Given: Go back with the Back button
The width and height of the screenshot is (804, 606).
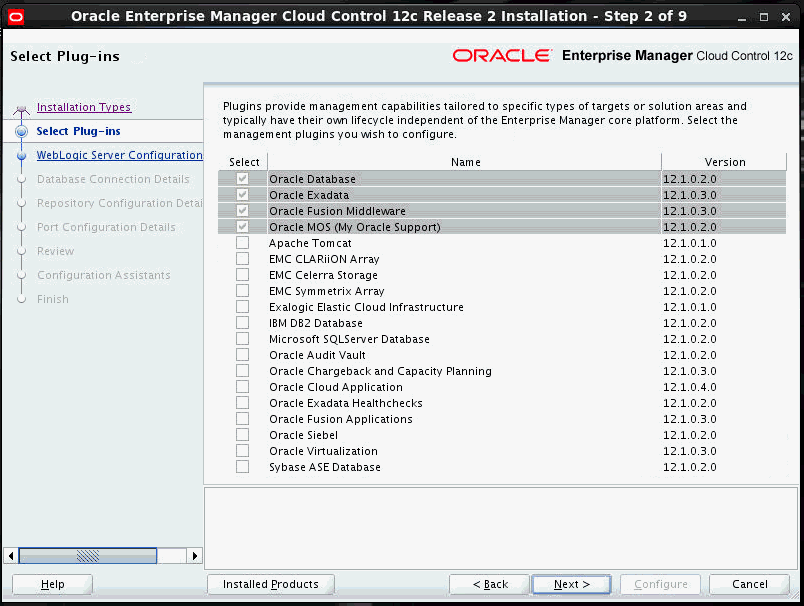Looking at the screenshot, I should [x=490, y=584].
